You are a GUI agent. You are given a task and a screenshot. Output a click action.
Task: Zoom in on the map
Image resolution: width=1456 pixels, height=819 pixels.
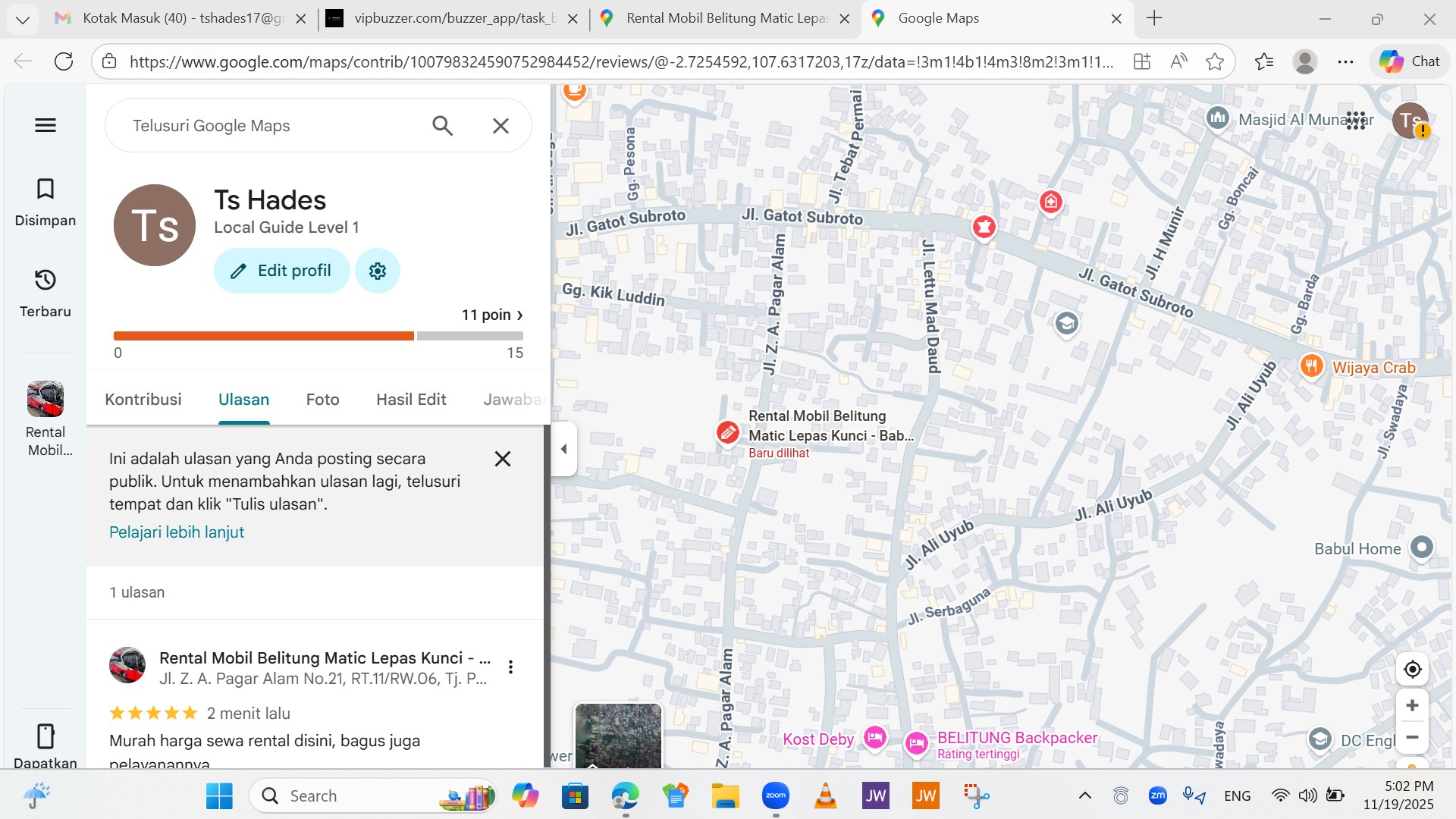point(1412,706)
